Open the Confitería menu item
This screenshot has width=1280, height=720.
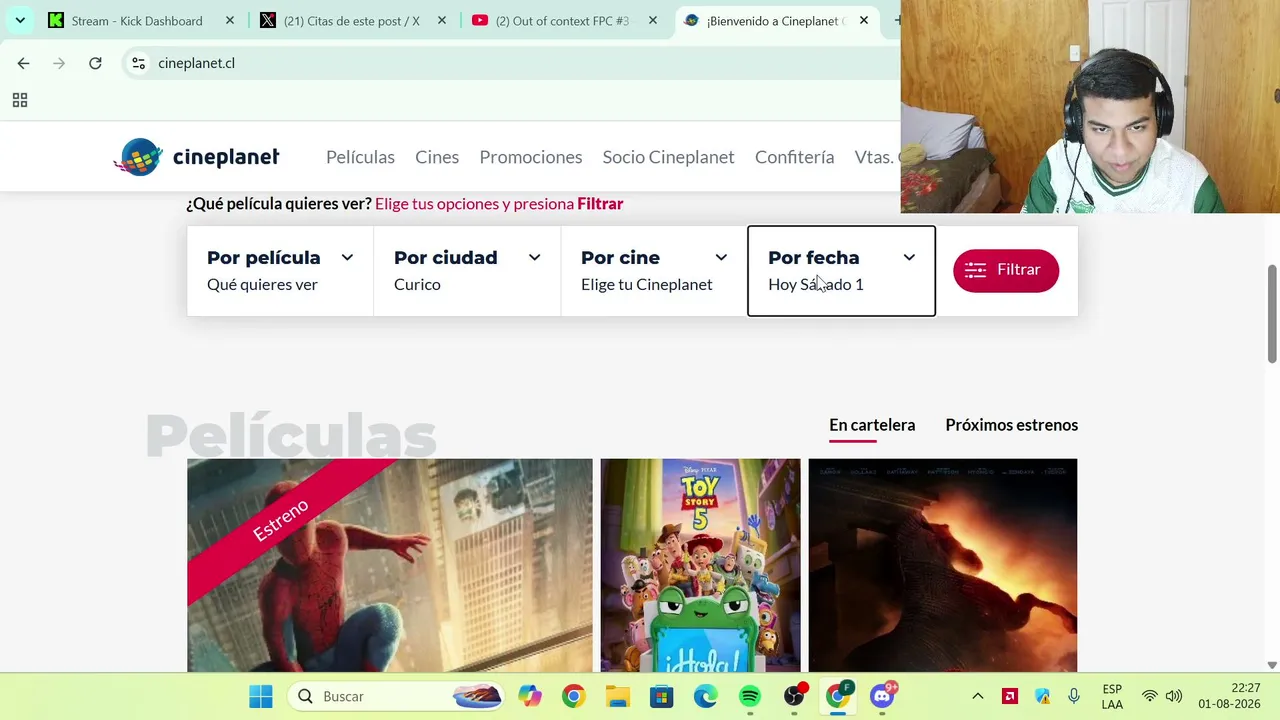(794, 157)
